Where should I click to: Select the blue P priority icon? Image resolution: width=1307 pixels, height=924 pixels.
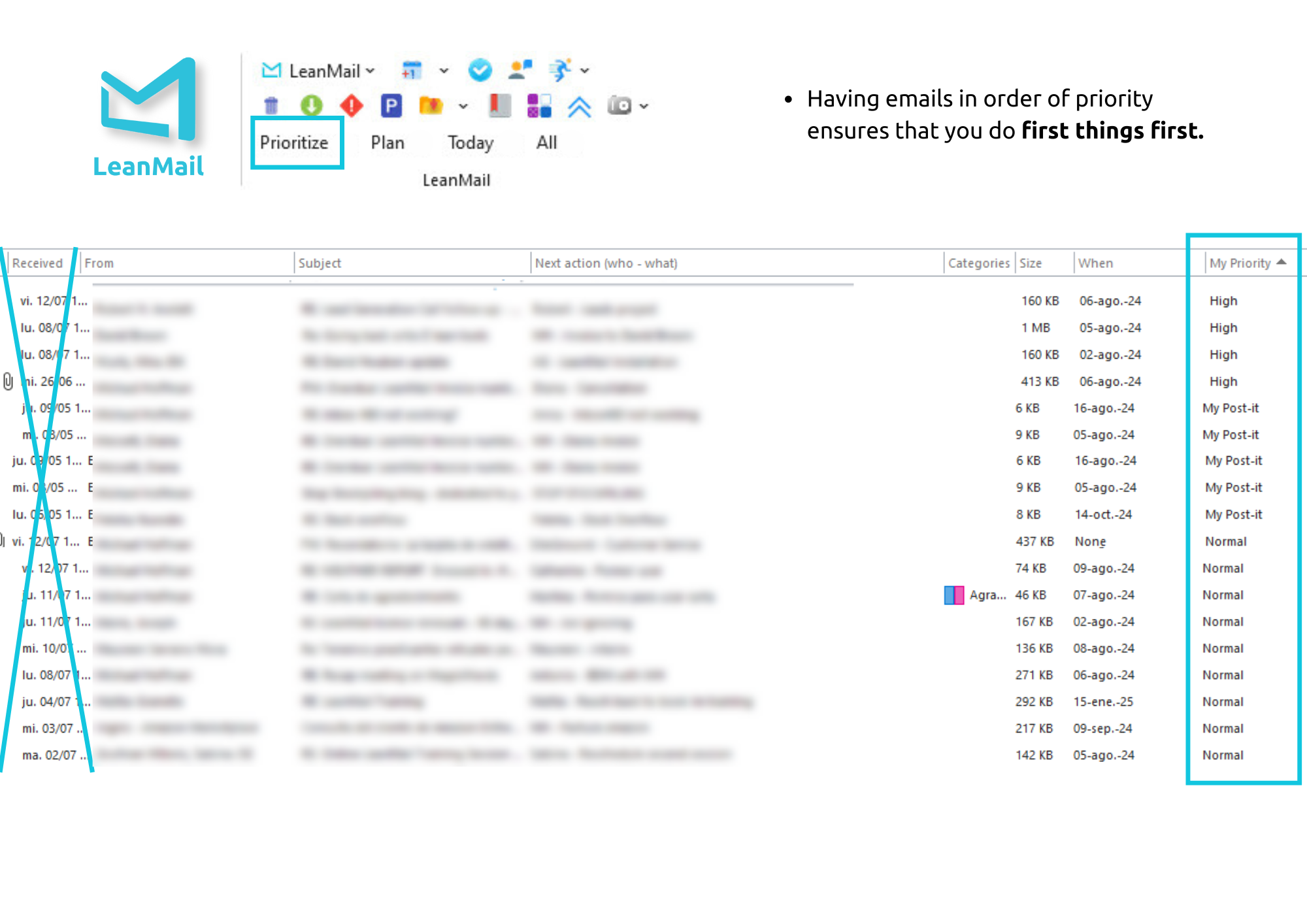(390, 105)
